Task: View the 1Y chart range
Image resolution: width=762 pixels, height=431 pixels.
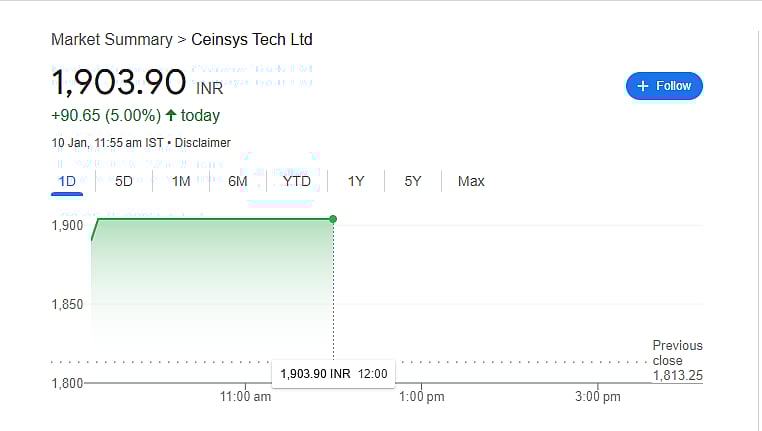Action: pyautogui.click(x=356, y=181)
